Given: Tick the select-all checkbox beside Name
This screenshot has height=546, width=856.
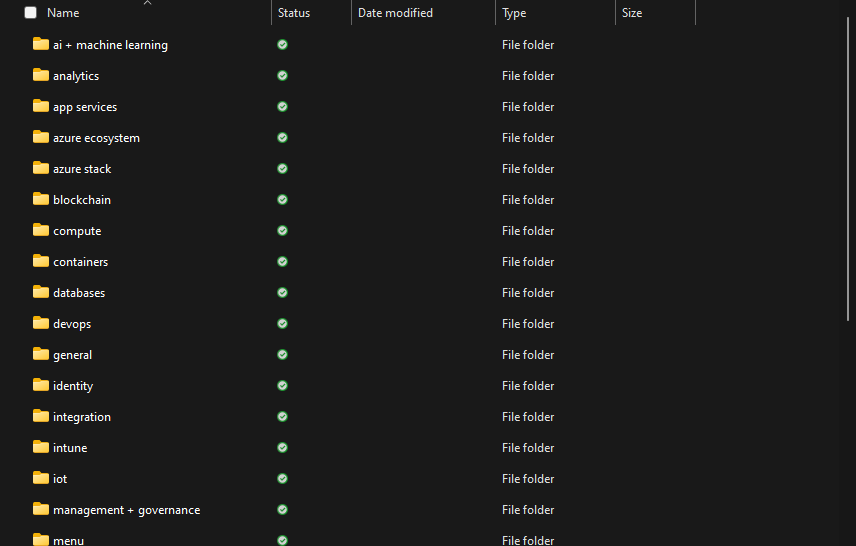Looking at the screenshot, I should (31, 13).
